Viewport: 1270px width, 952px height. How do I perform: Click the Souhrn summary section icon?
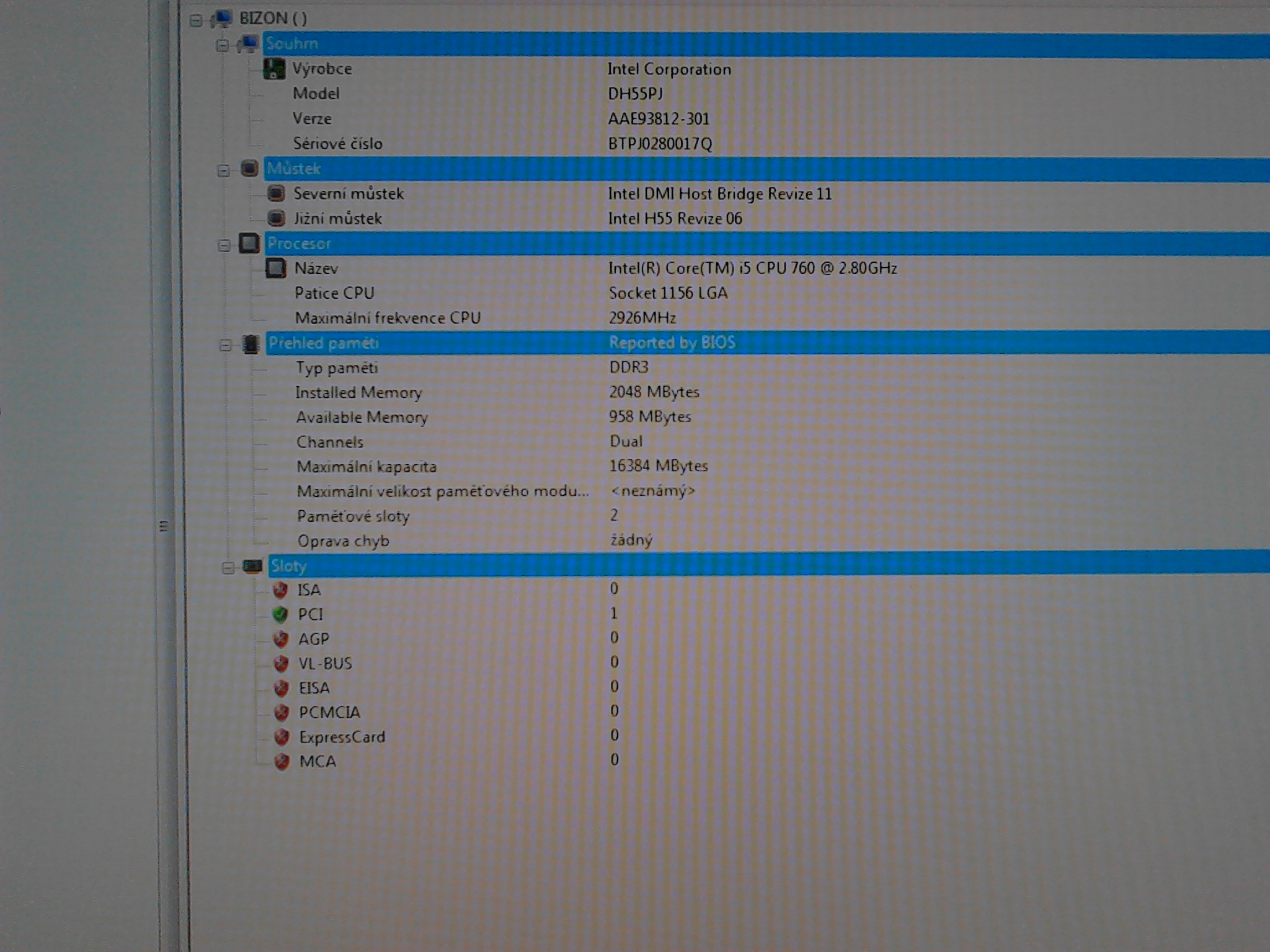tap(248, 44)
